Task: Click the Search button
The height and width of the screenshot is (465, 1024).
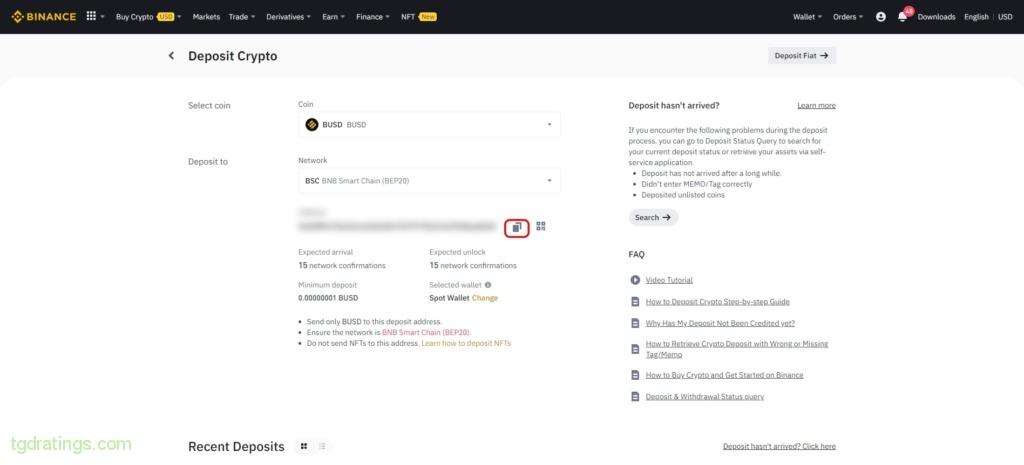Action: (x=653, y=217)
